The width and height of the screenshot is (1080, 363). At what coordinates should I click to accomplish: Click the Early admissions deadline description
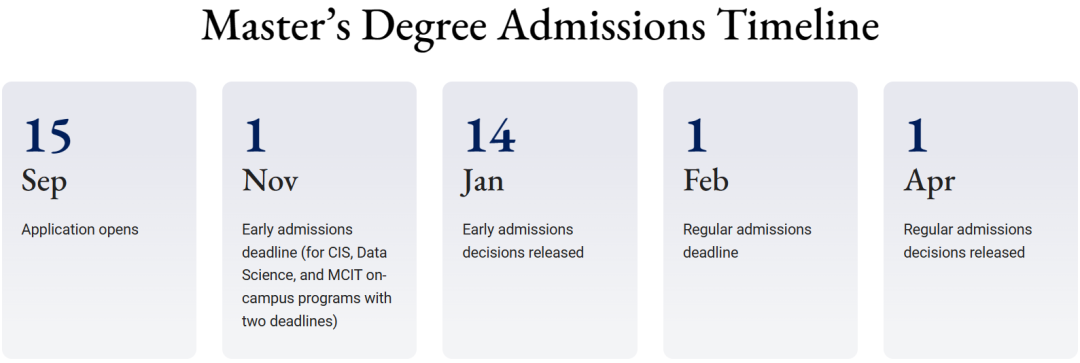coord(318,275)
